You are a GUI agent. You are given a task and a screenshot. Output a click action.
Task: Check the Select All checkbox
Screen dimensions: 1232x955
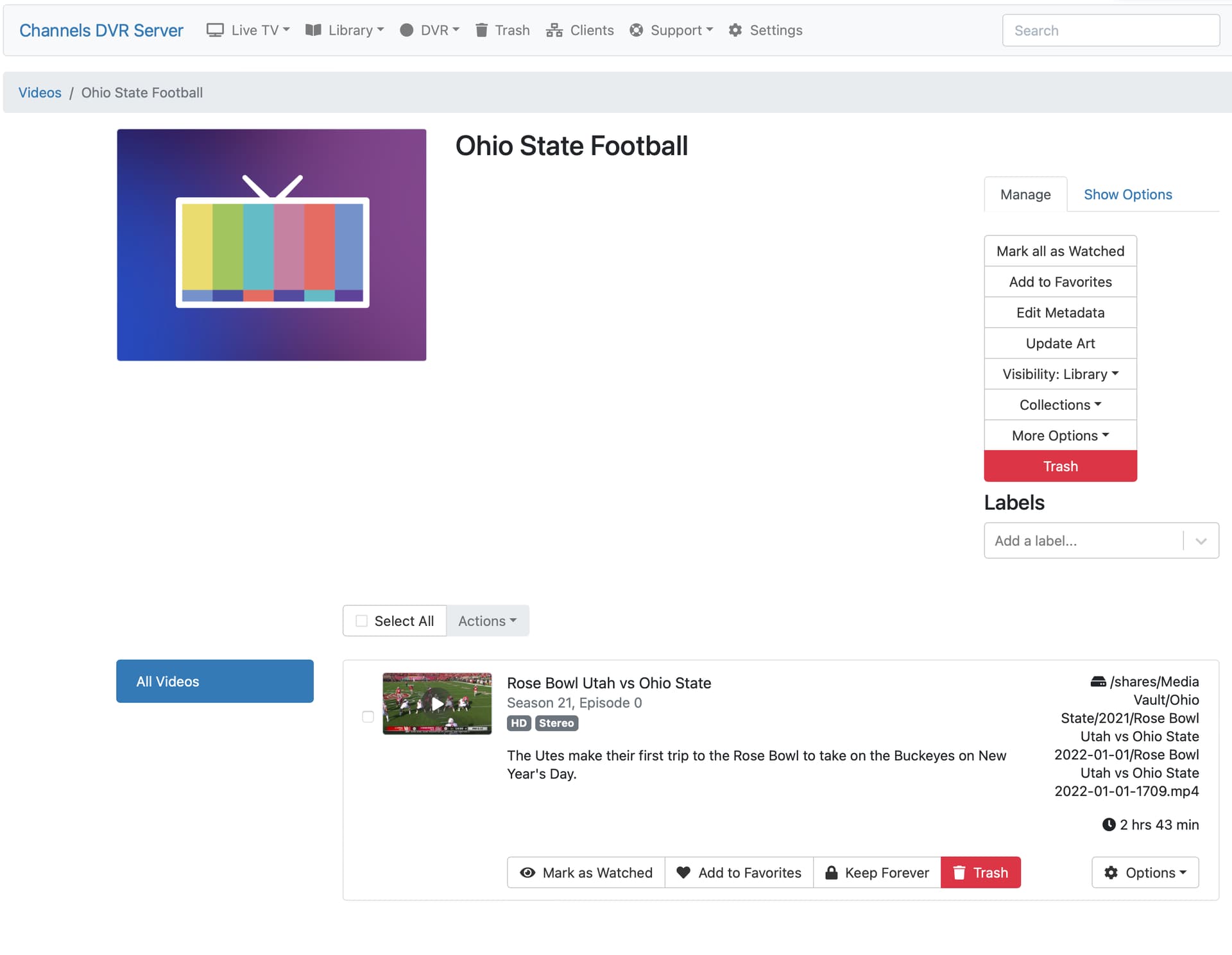(x=362, y=621)
